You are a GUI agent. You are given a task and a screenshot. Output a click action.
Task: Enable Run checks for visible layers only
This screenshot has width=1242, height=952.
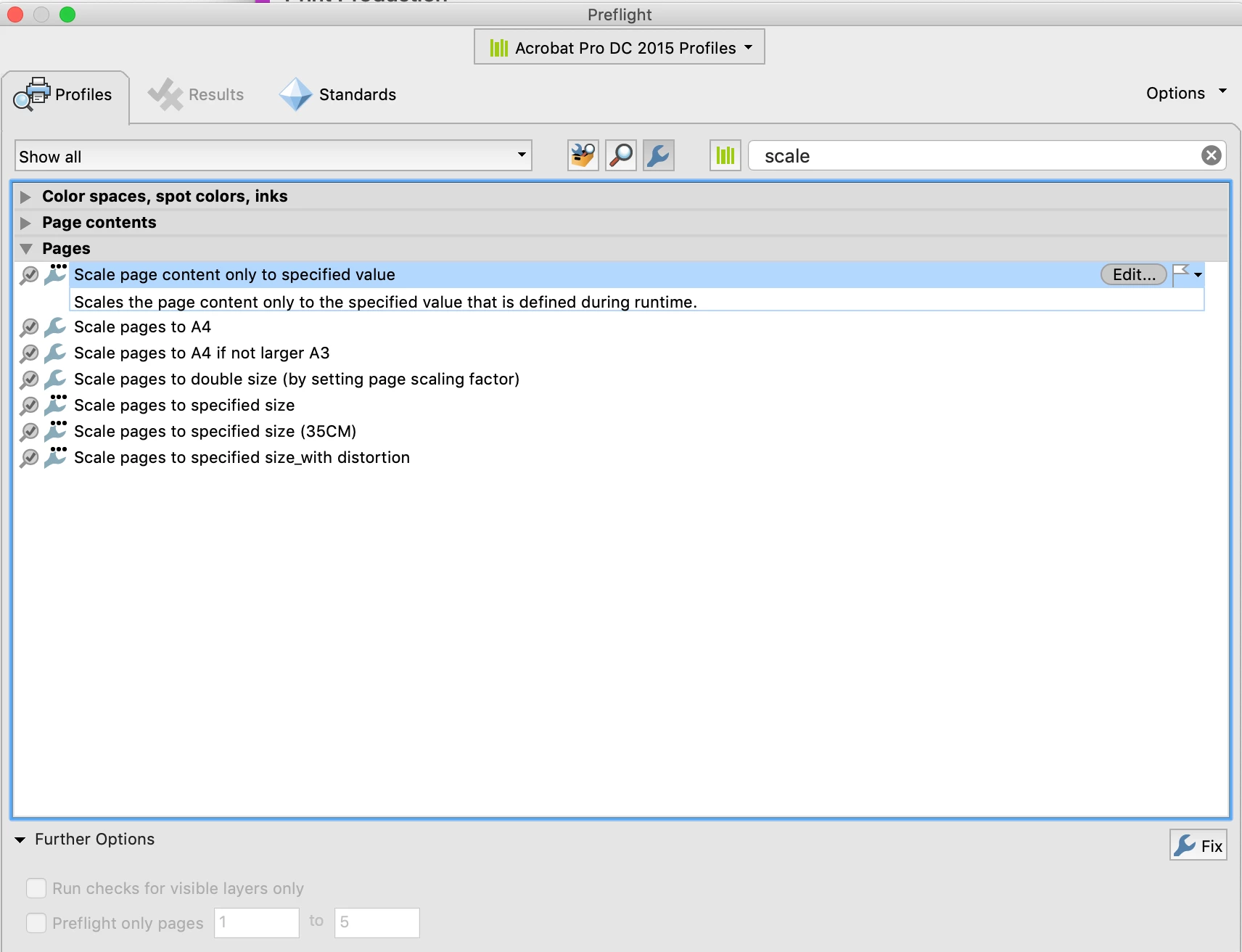(36, 888)
